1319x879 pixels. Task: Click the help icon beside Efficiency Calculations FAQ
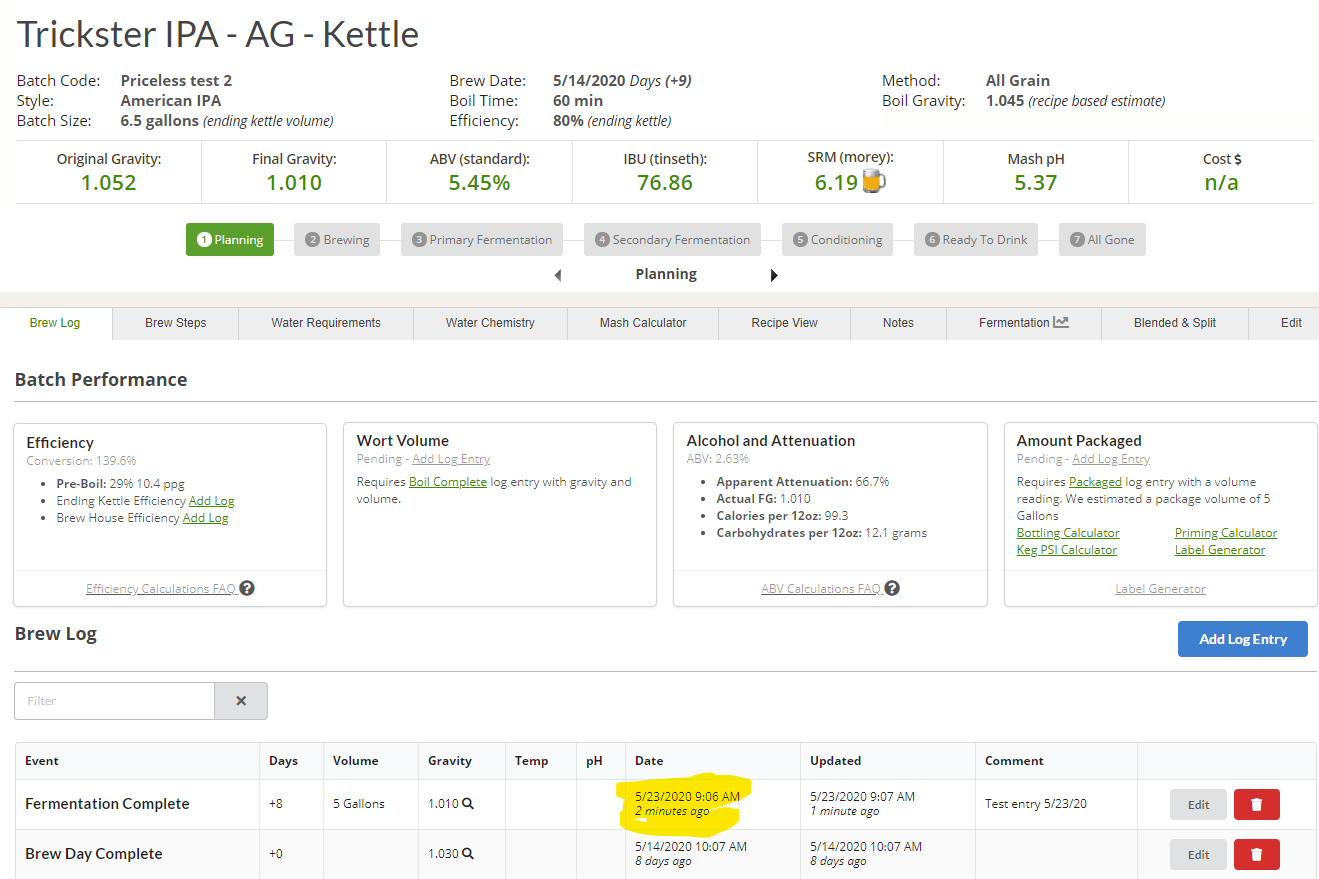(247, 588)
